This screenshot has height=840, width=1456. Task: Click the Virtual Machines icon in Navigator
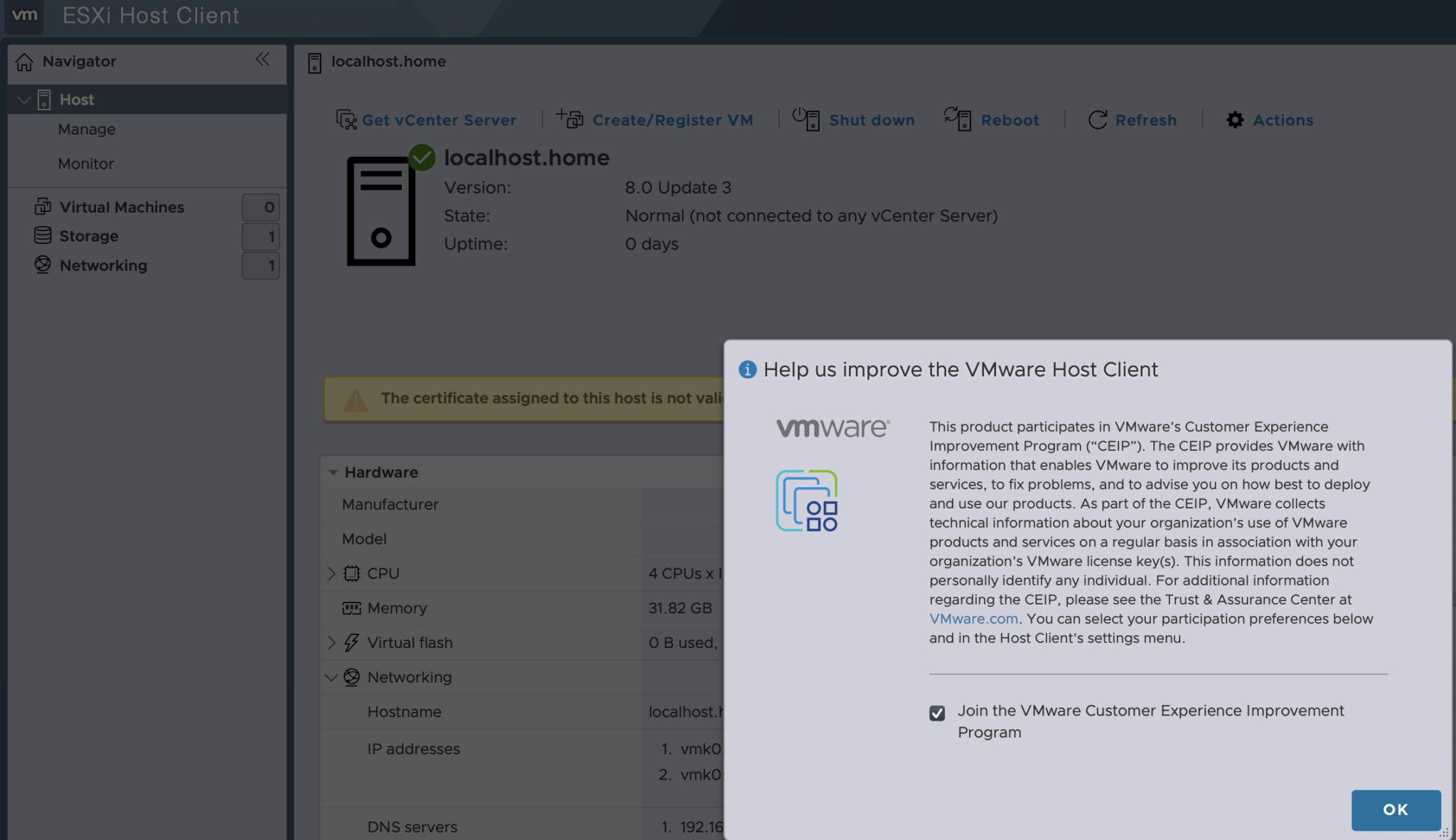point(43,206)
